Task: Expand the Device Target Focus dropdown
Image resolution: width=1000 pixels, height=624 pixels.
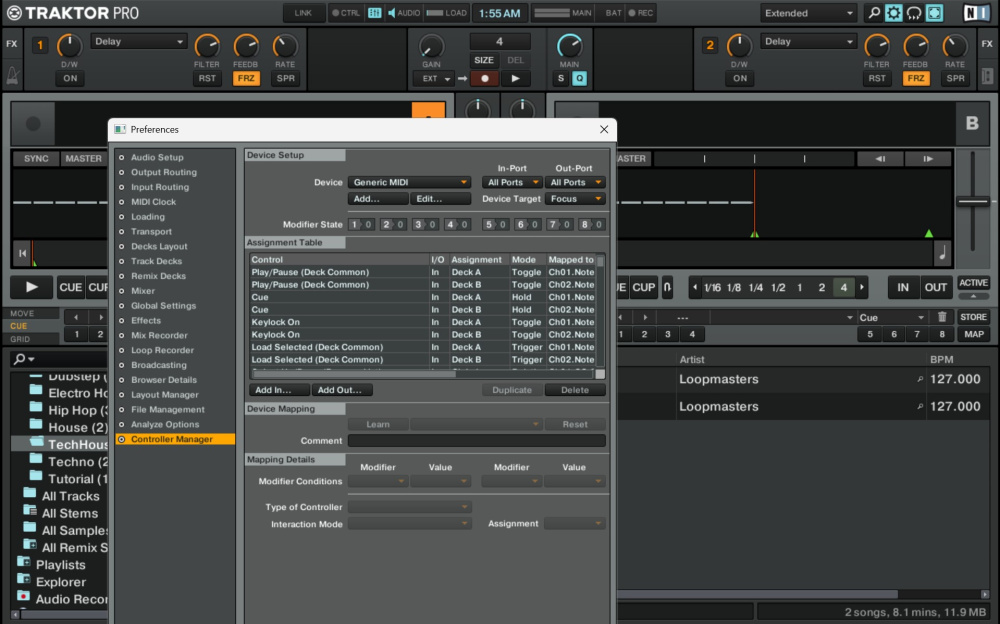Action: pos(575,199)
